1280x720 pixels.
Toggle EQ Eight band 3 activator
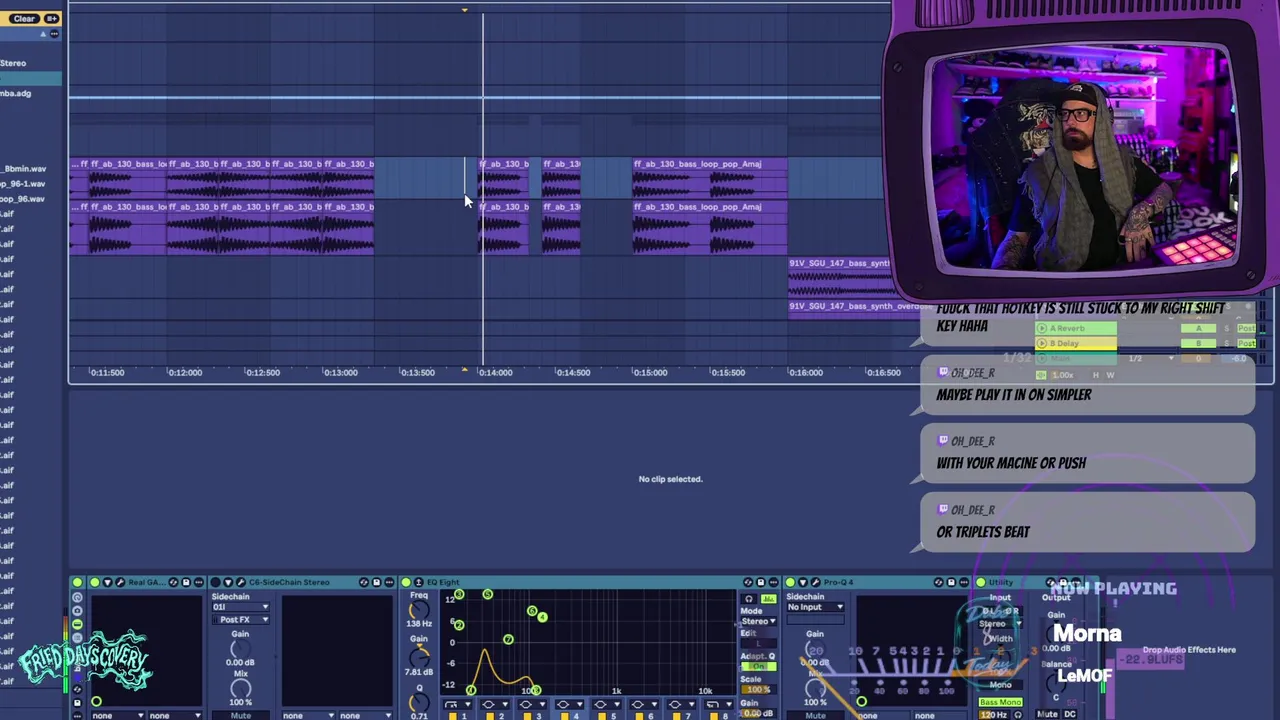(x=527, y=716)
